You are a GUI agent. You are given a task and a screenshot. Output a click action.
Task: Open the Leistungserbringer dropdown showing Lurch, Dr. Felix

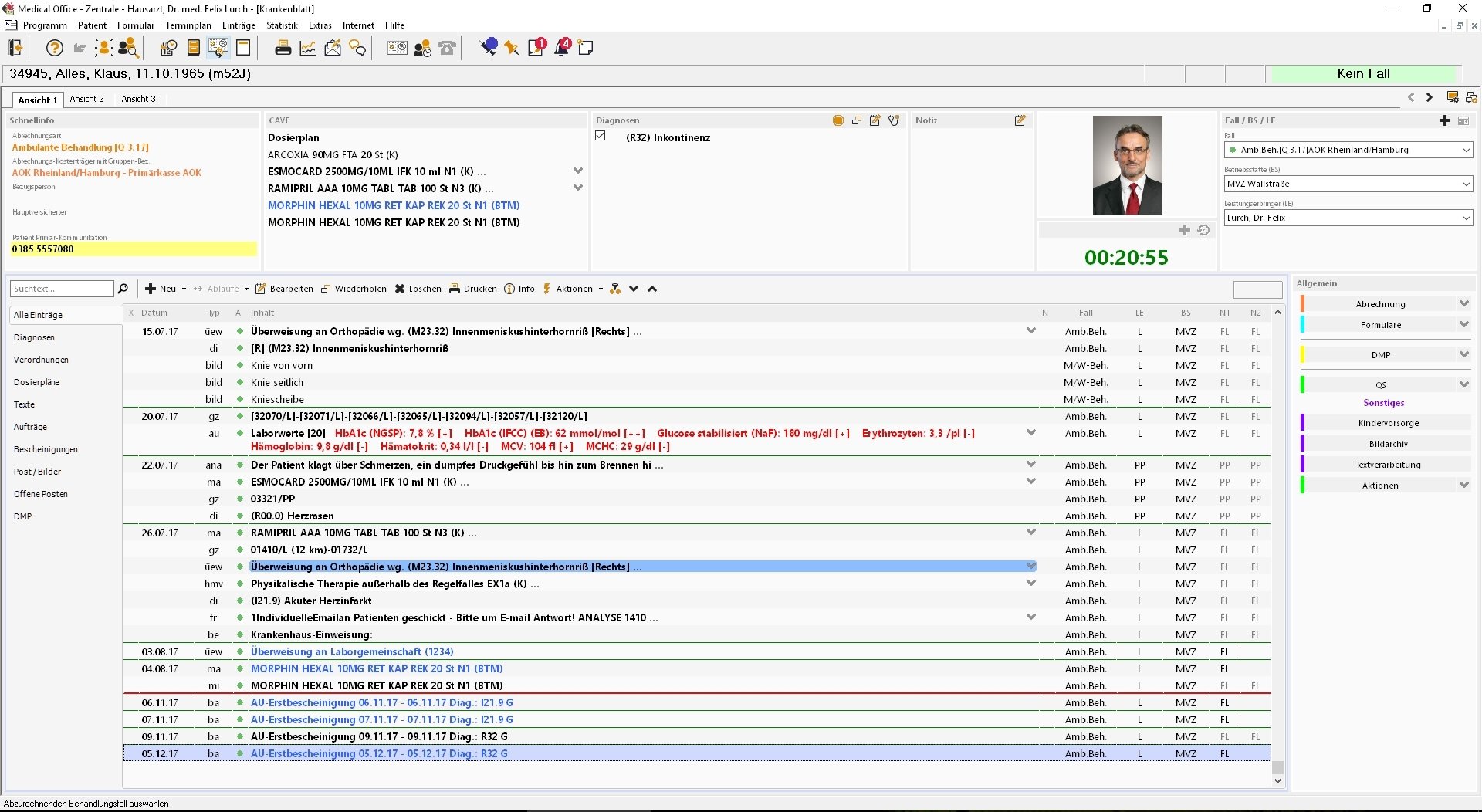tap(1466, 218)
